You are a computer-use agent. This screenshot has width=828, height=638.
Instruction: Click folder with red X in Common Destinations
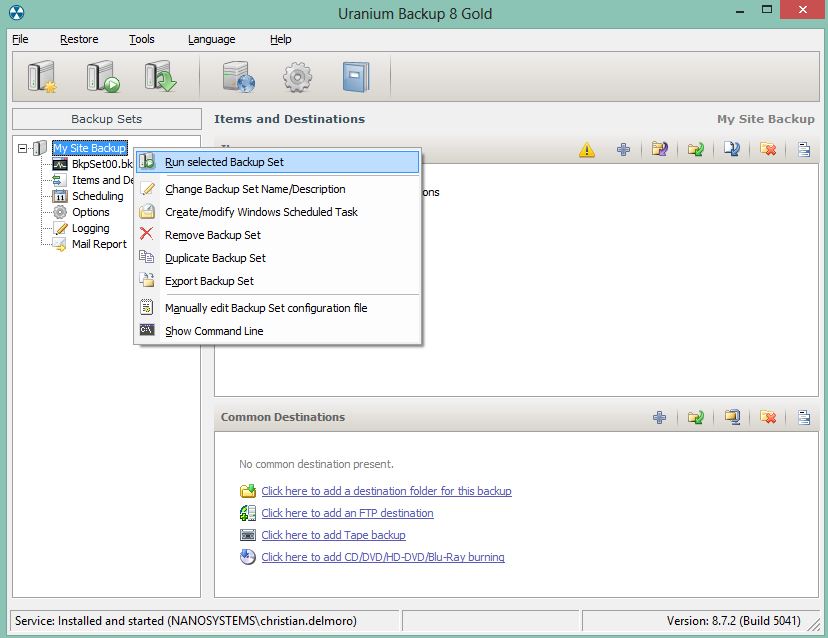[x=768, y=418]
